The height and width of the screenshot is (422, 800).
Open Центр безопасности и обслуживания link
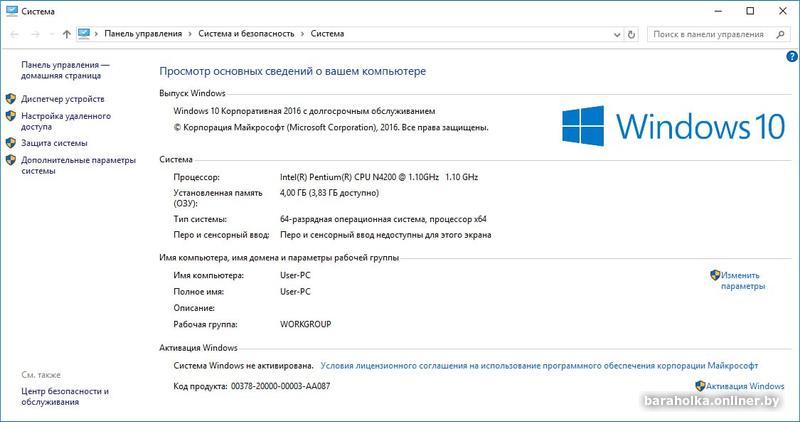[x=65, y=396]
